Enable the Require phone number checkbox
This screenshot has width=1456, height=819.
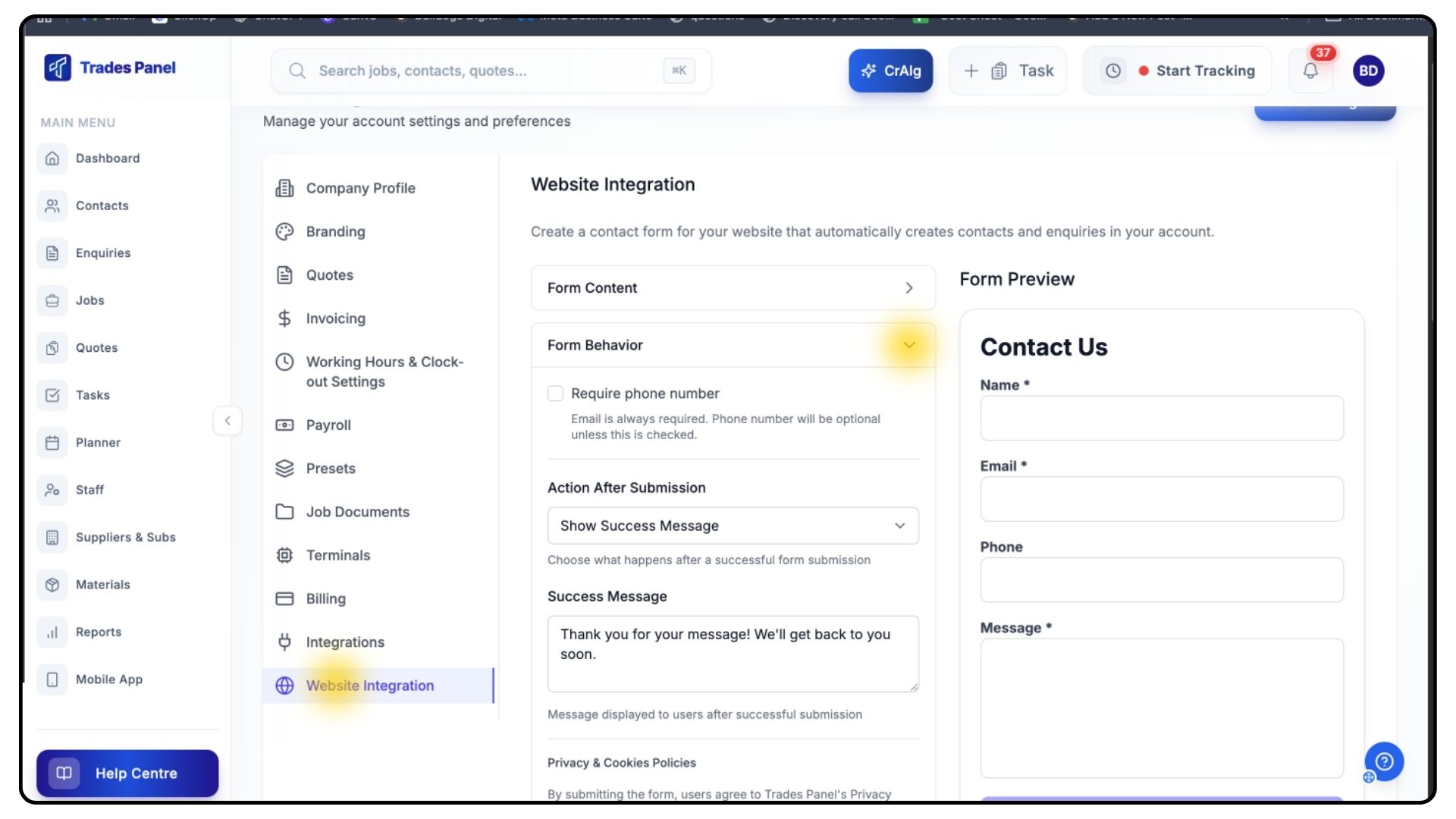(555, 394)
